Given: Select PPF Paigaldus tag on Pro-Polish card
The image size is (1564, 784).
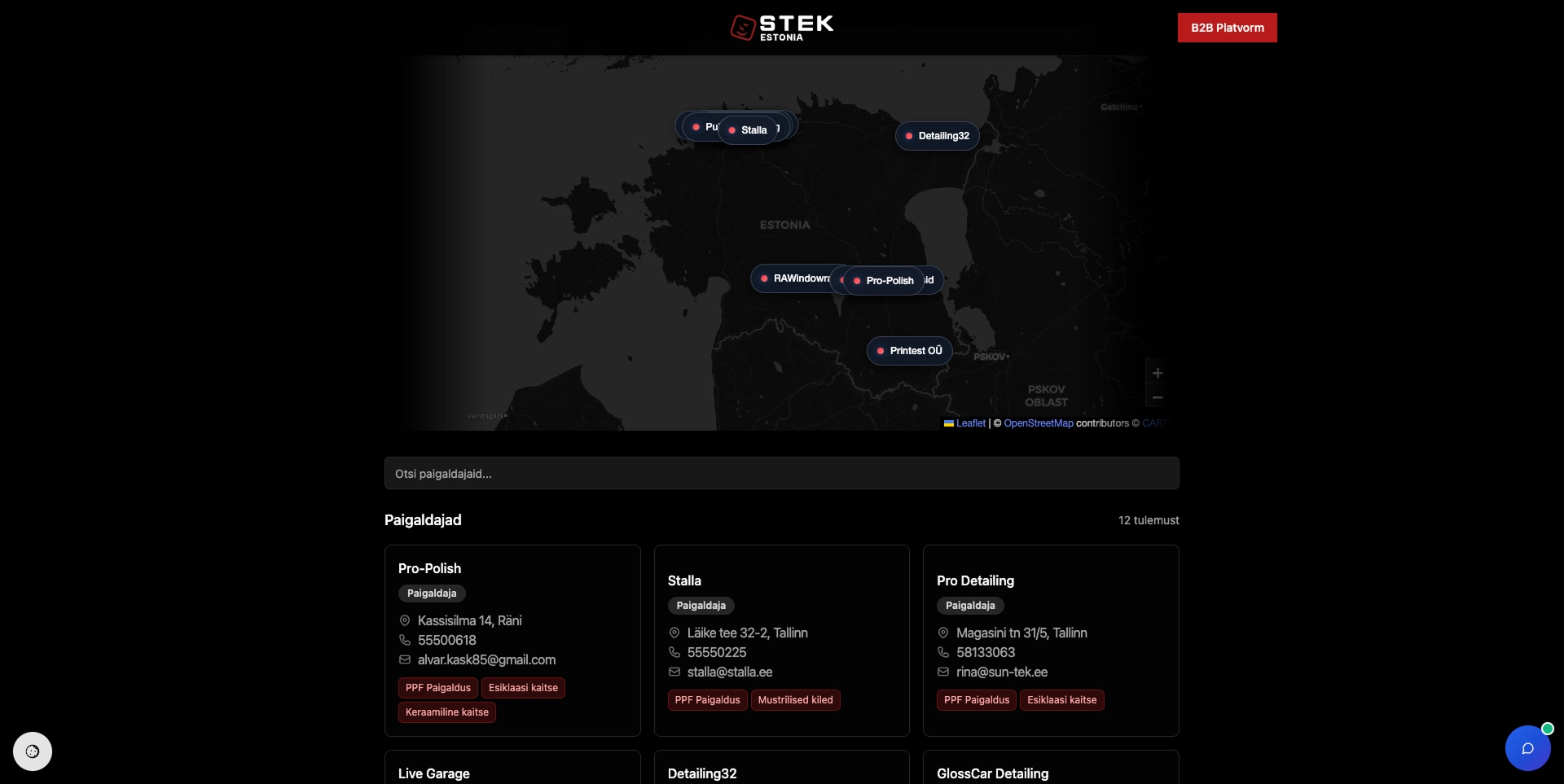Looking at the screenshot, I should 438,688.
